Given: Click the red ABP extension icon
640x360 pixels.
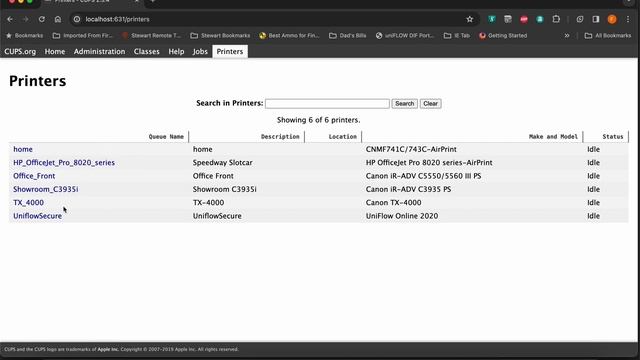Looking at the screenshot, I should [524, 19].
